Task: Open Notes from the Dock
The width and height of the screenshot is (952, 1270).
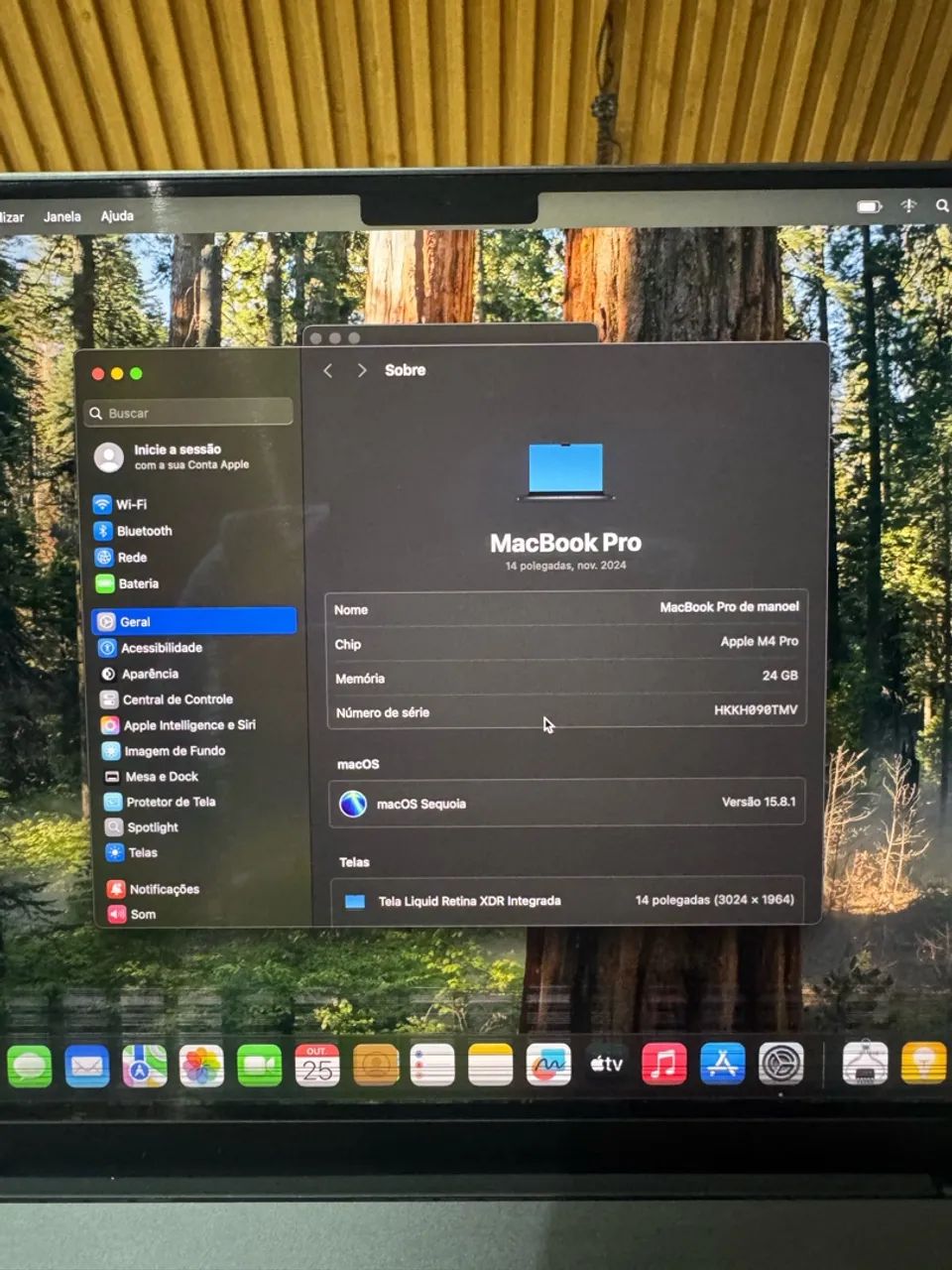Action: [490, 1066]
